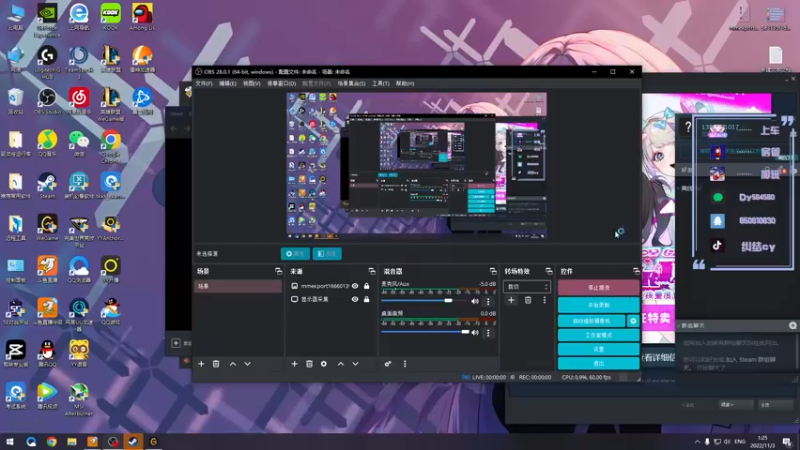Open advanced audio properties gears icon
The image size is (800, 450).
coord(388,364)
